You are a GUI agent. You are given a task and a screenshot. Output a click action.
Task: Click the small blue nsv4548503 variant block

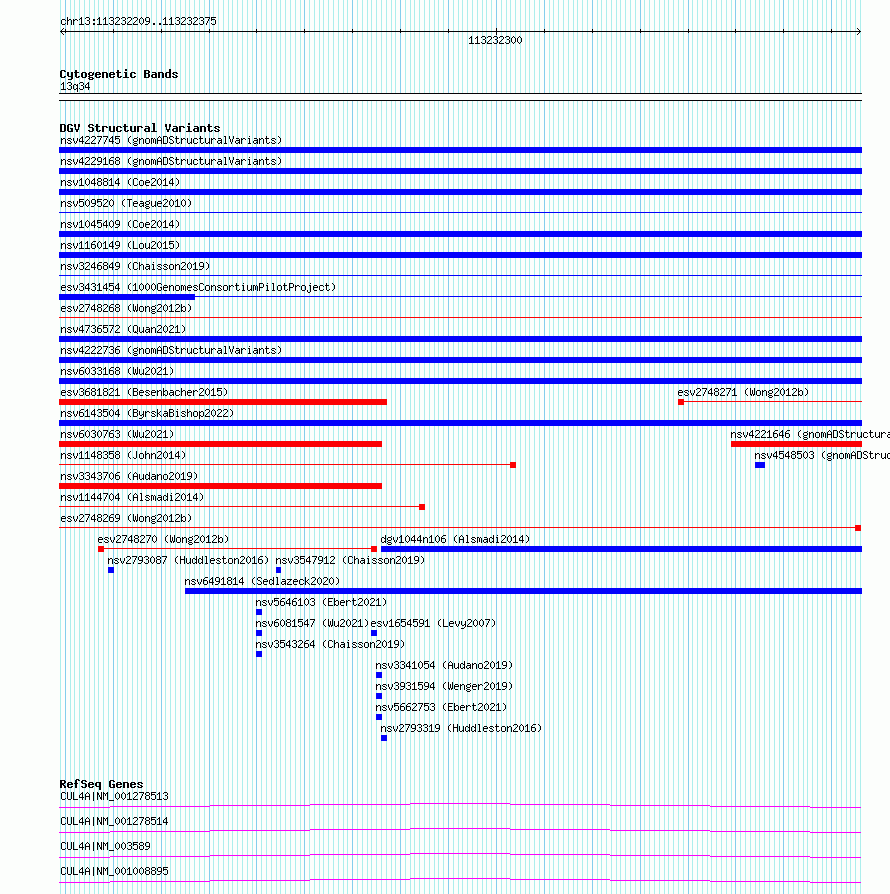click(760, 465)
